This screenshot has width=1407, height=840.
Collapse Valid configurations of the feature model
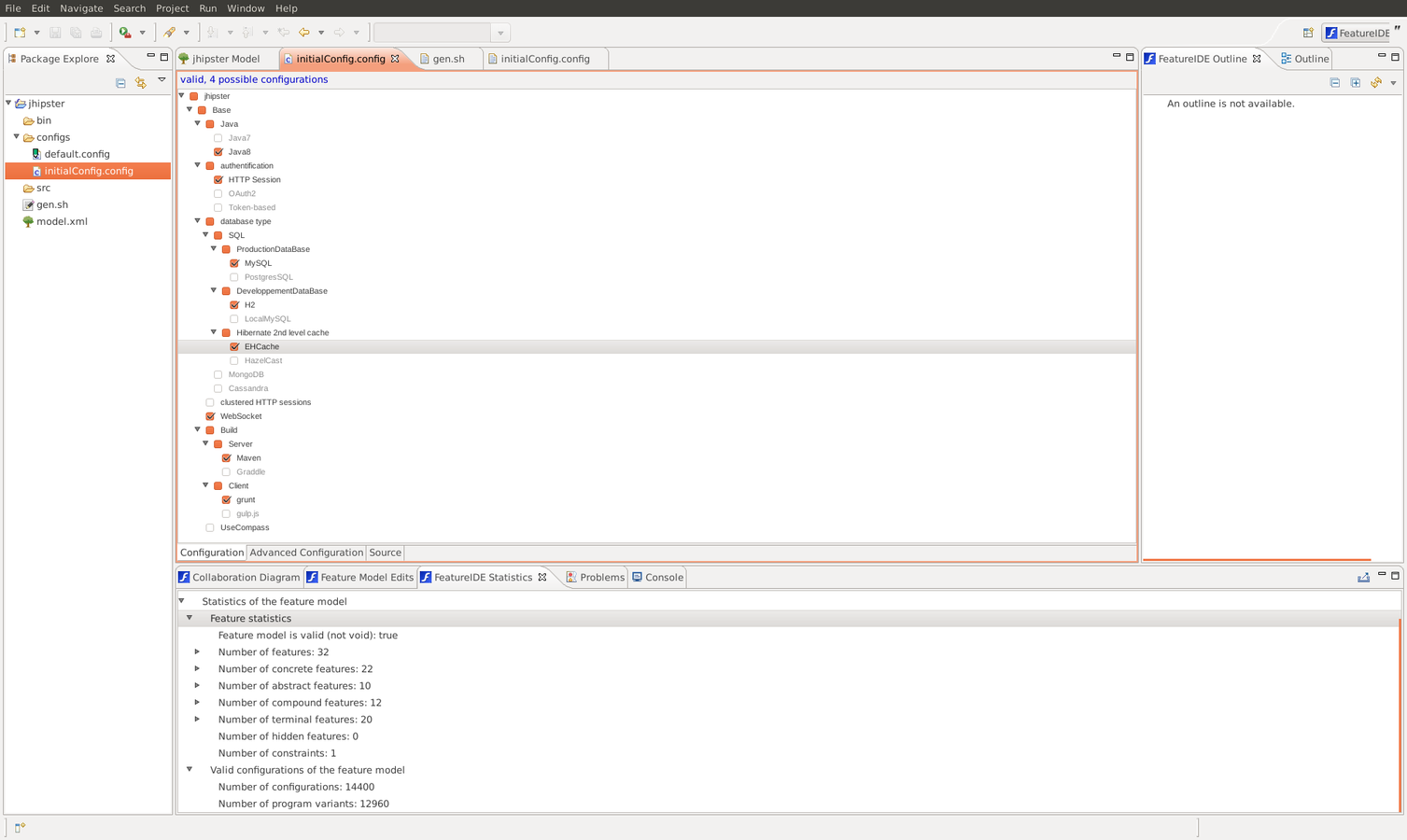point(190,770)
